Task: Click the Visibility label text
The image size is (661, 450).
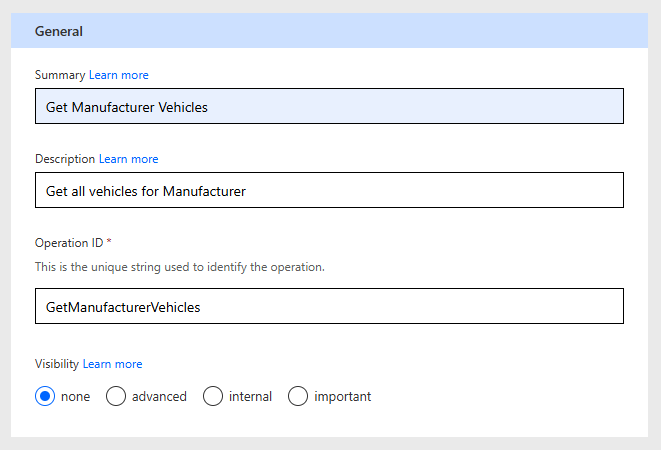Action: [x=57, y=364]
